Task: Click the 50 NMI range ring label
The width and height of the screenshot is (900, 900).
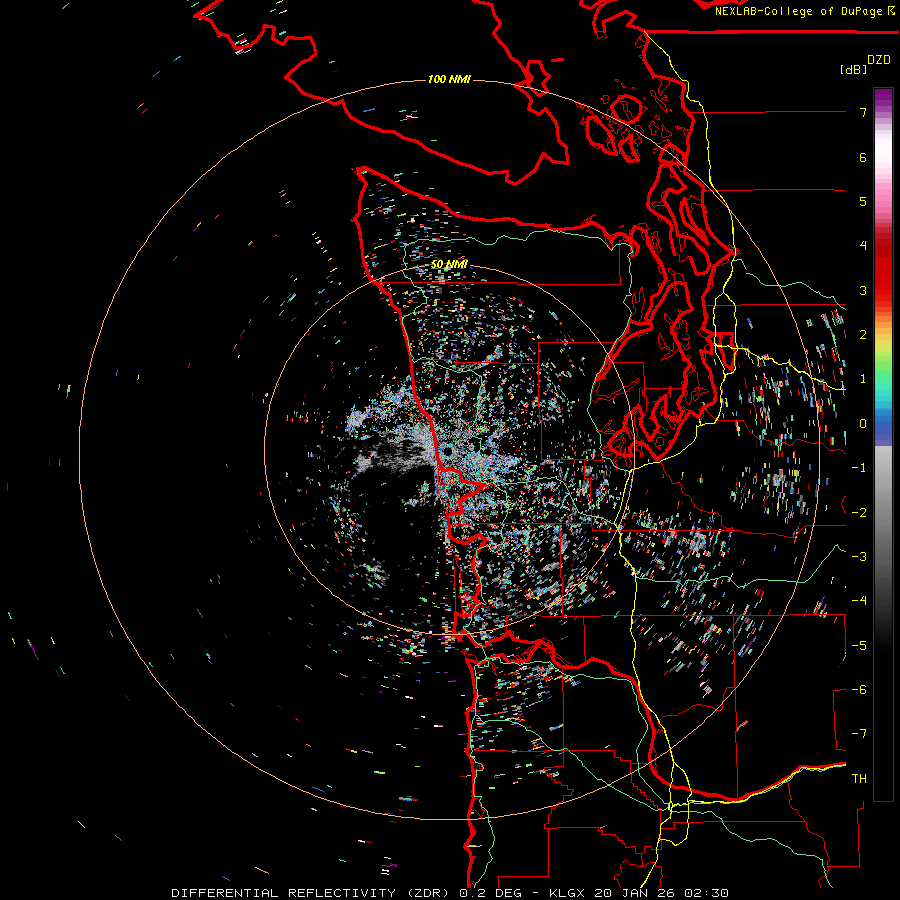Action: tap(449, 264)
